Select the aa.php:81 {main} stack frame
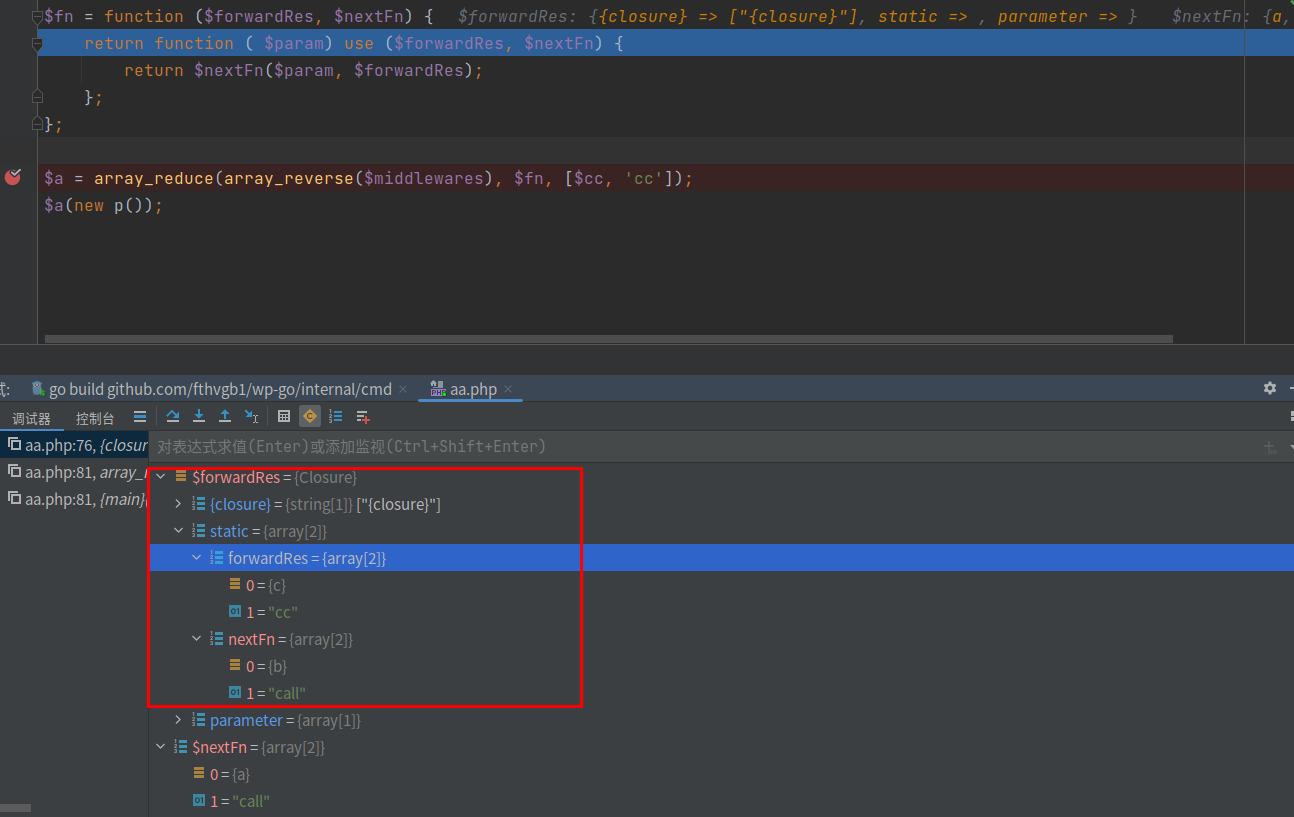The image size is (1294, 817). 75,499
